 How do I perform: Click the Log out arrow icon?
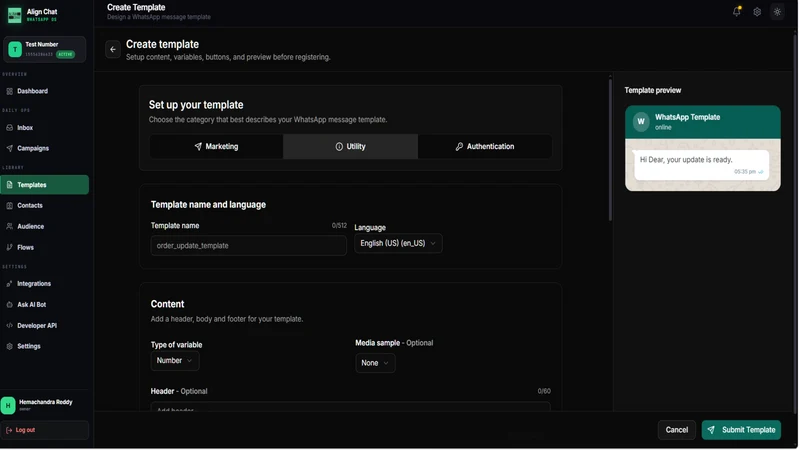coord(9,431)
